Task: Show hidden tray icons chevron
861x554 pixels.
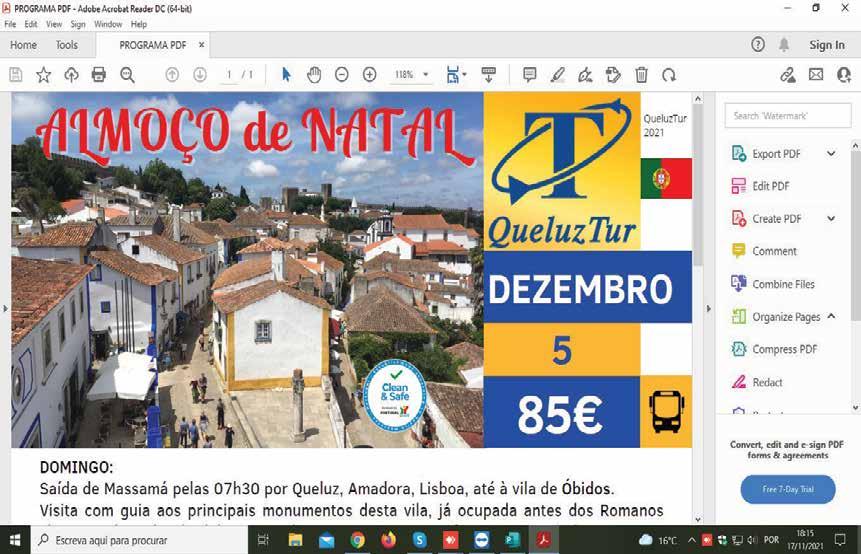Action: 691,540
